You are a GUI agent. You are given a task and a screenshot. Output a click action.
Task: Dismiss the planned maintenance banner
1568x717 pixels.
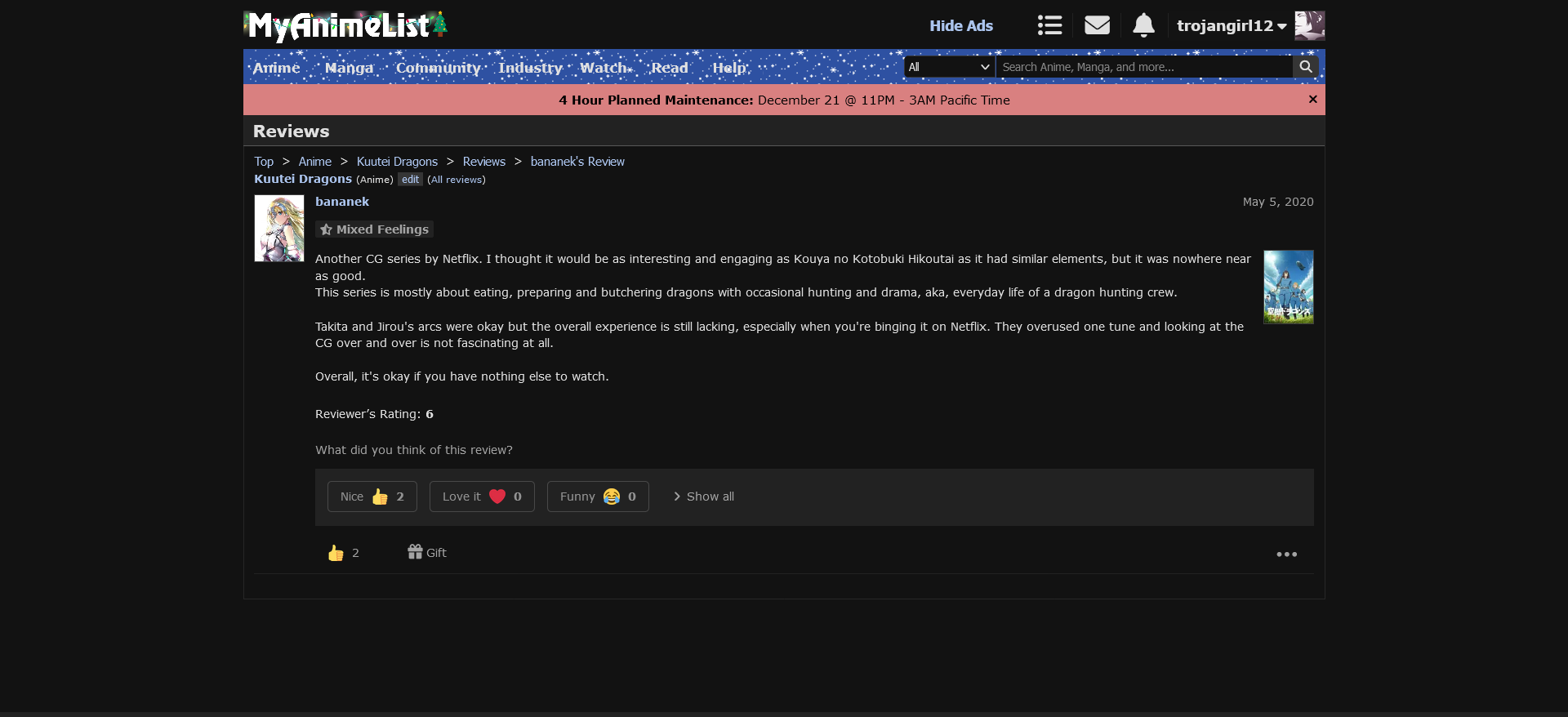[1312, 100]
